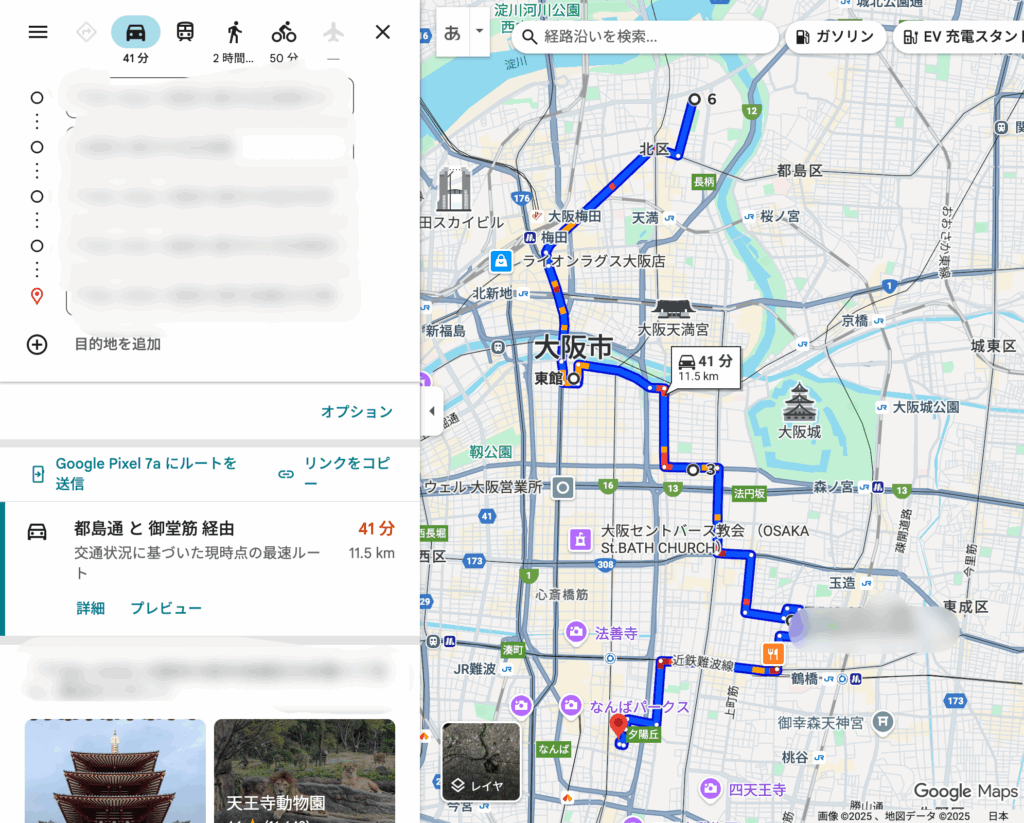Image resolution: width=1024 pixels, height=823 pixels.
Task: Select bicycle travel mode icon
Action: coord(284,32)
